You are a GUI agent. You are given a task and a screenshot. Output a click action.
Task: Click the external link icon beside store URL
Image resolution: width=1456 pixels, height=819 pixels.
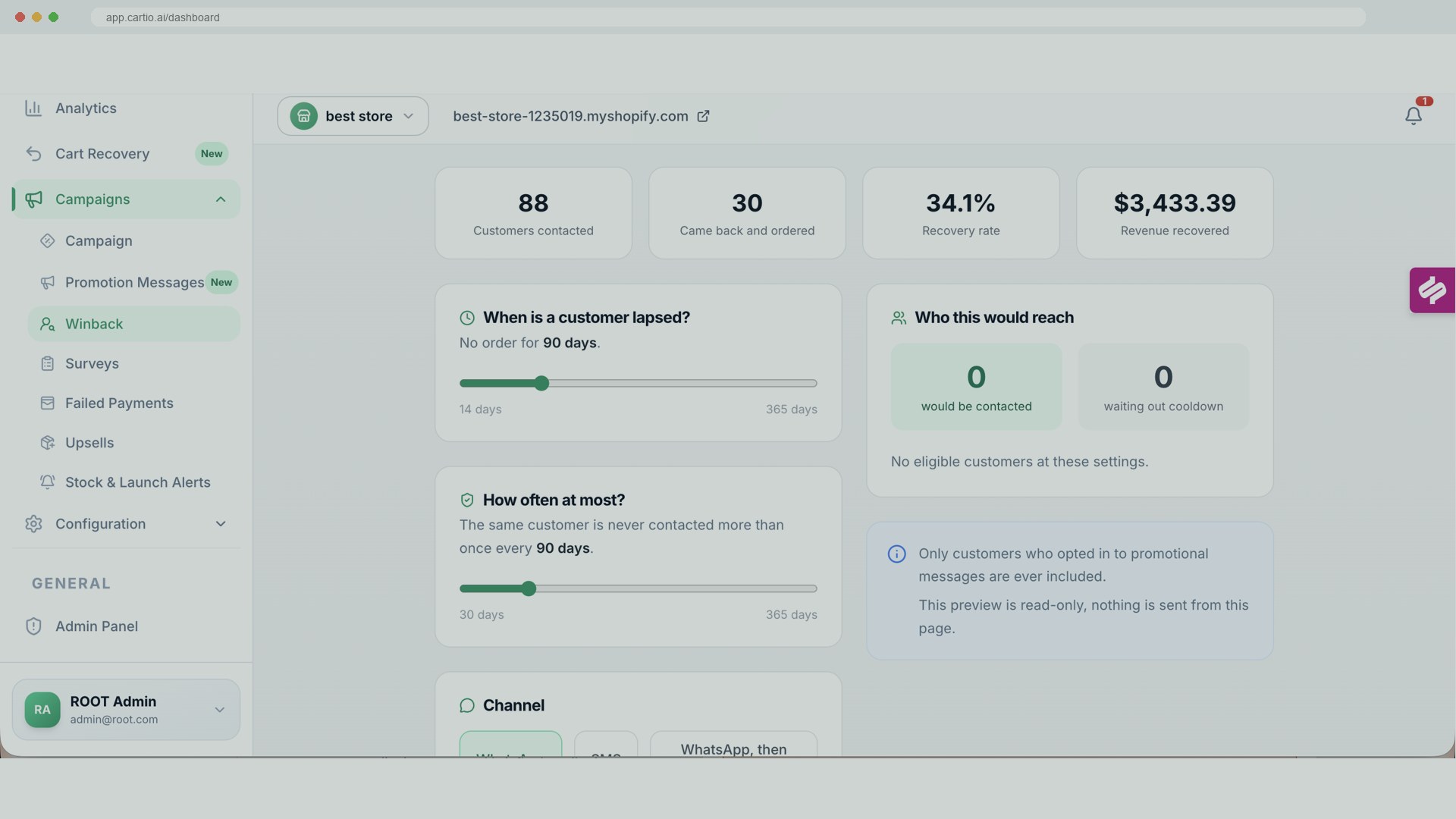[703, 116]
